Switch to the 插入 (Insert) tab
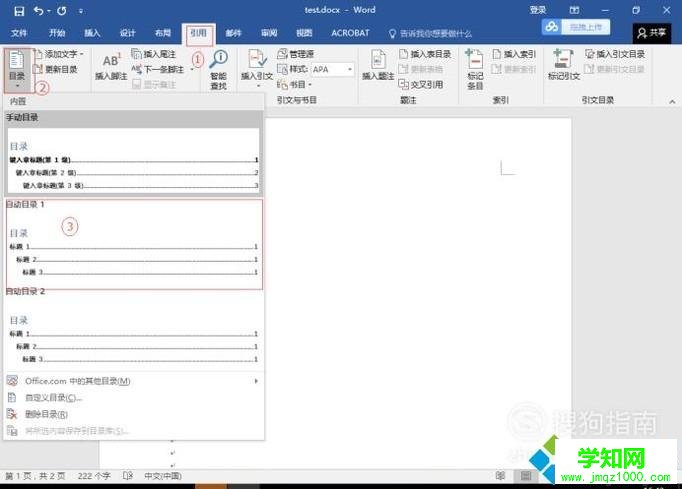The image size is (682, 489). pos(92,33)
